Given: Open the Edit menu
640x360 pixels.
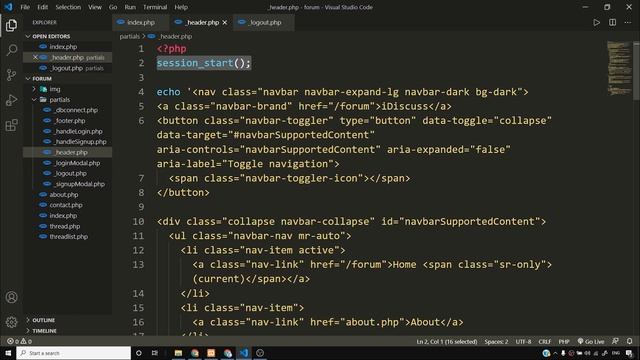Looking at the screenshot, I should [x=42, y=7].
